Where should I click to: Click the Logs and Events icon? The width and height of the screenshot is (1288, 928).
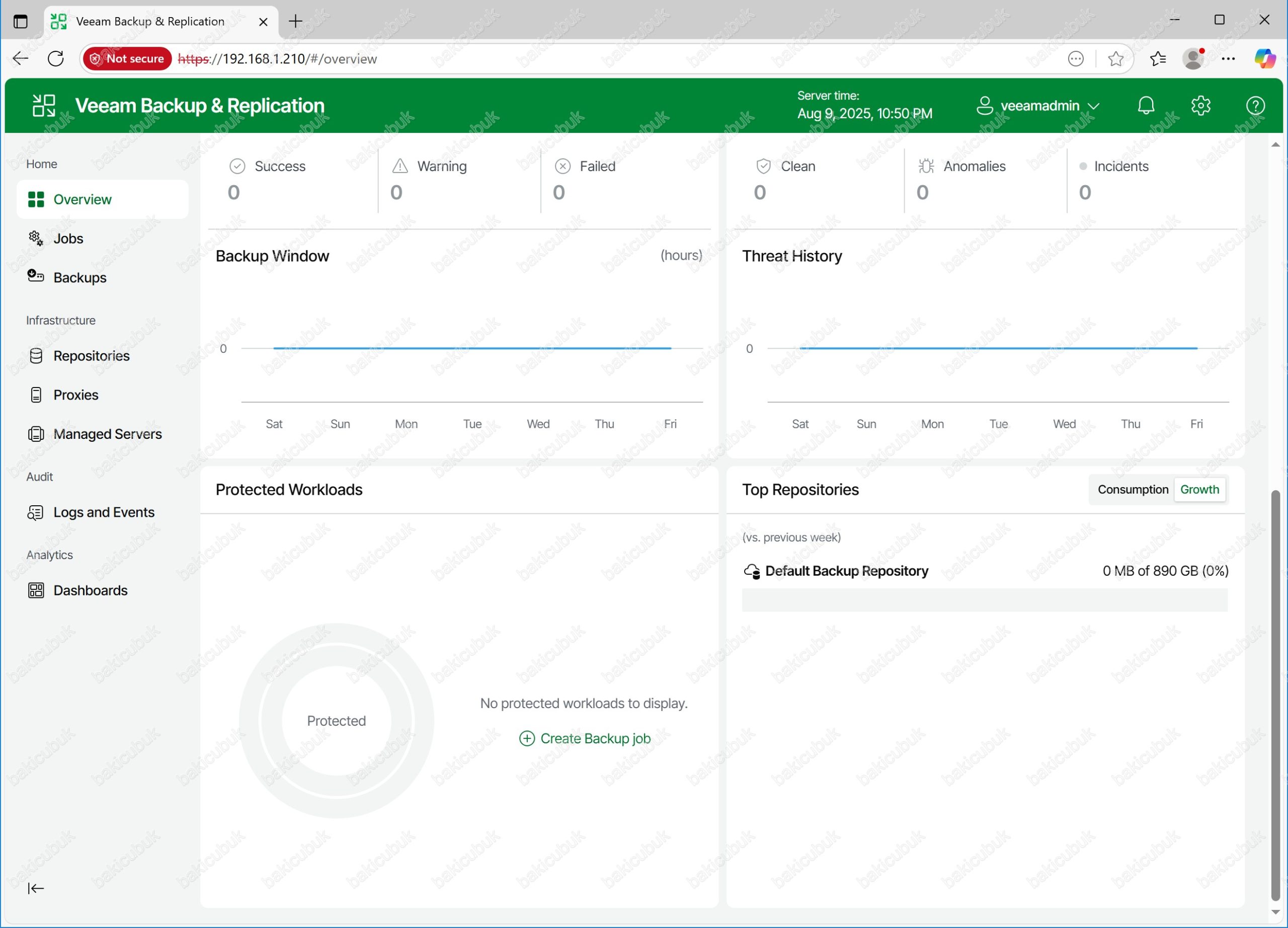pyautogui.click(x=36, y=513)
